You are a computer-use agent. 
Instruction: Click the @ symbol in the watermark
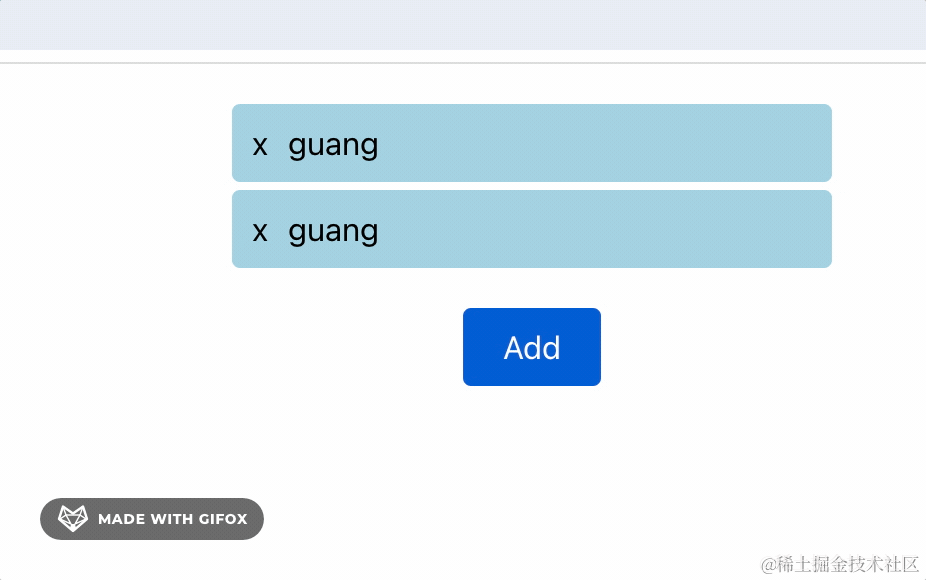click(x=768, y=565)
